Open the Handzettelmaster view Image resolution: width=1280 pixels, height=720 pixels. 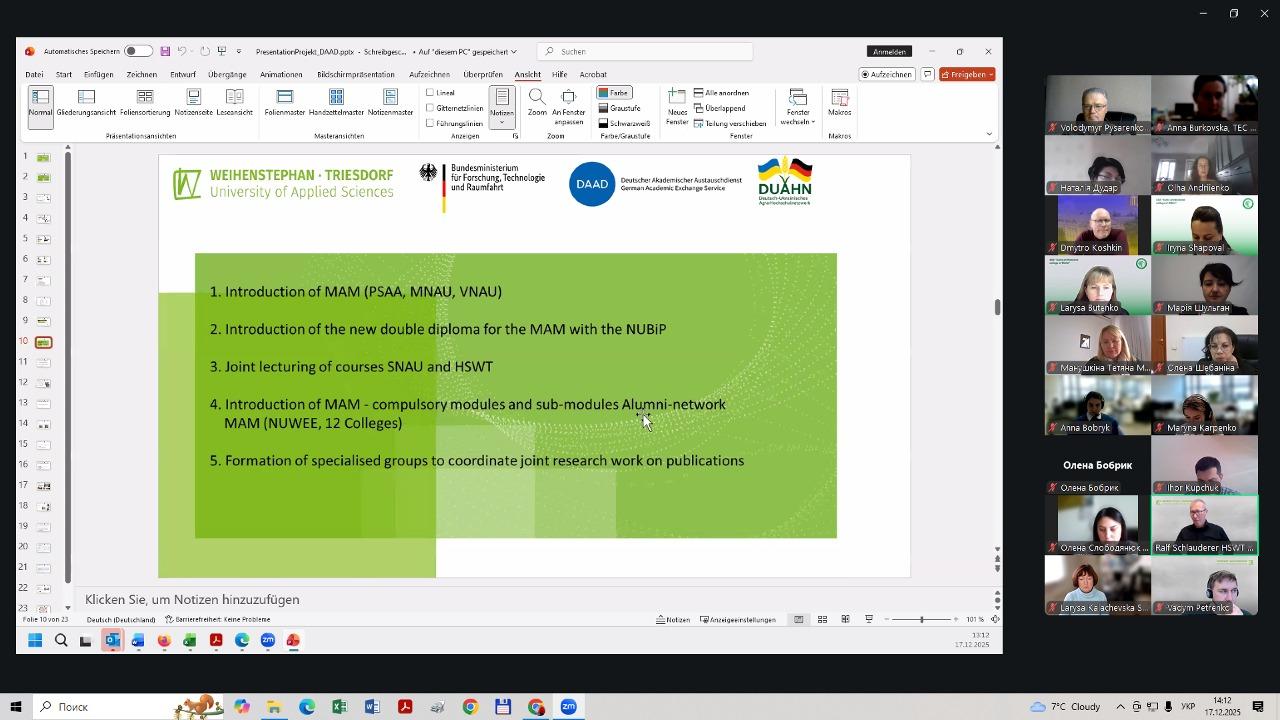click(336, 102)
